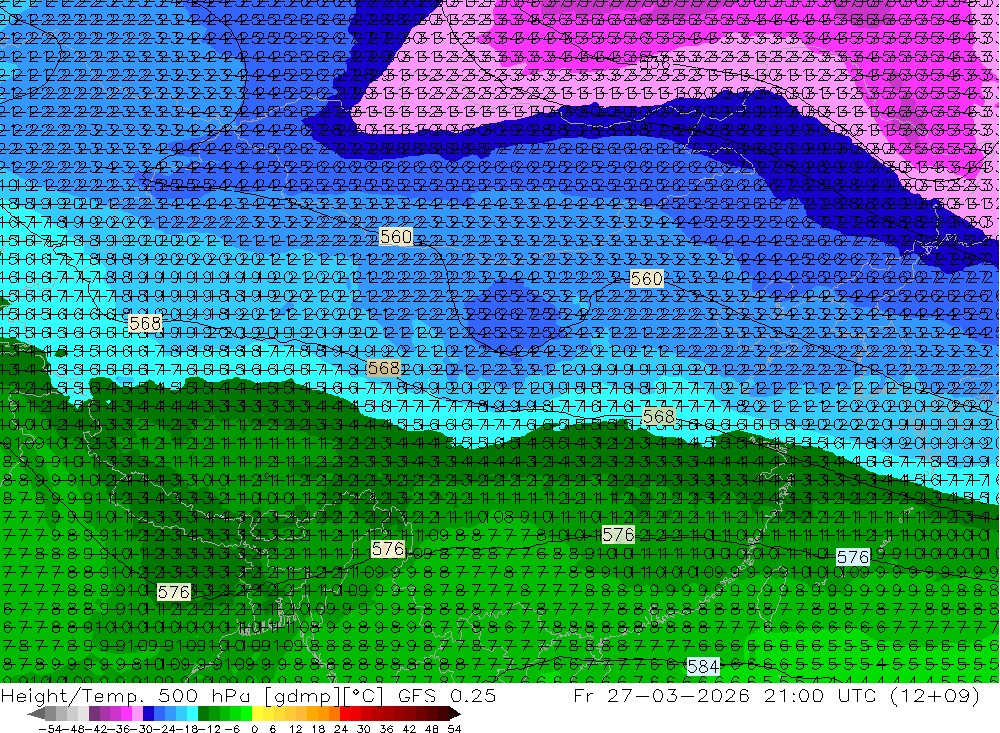Click the '21:00 UTC' time text
The image size is (1000, 733).
tap(822, 695)
